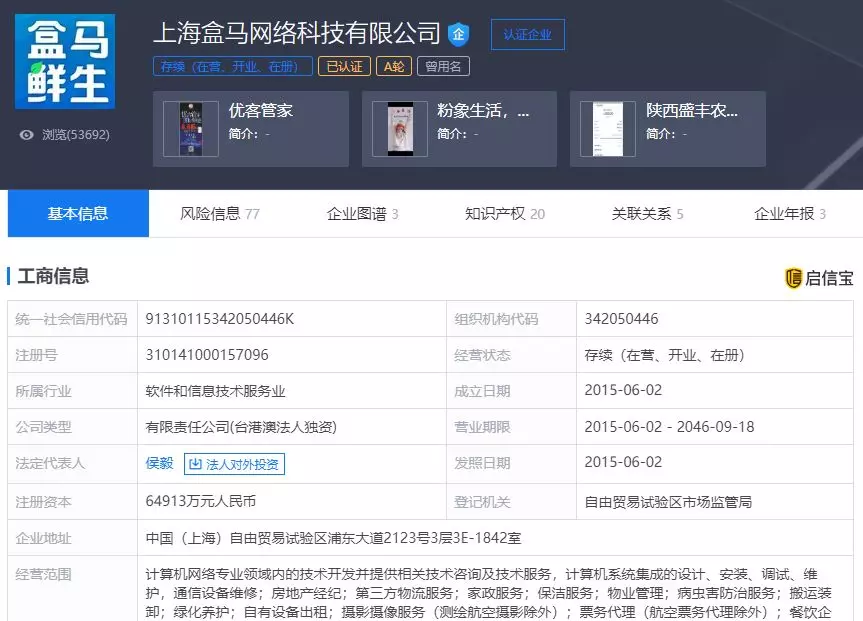Click the 已认证 tag
The height and width of the screenshot is (621, 863).
pos(345,67)
